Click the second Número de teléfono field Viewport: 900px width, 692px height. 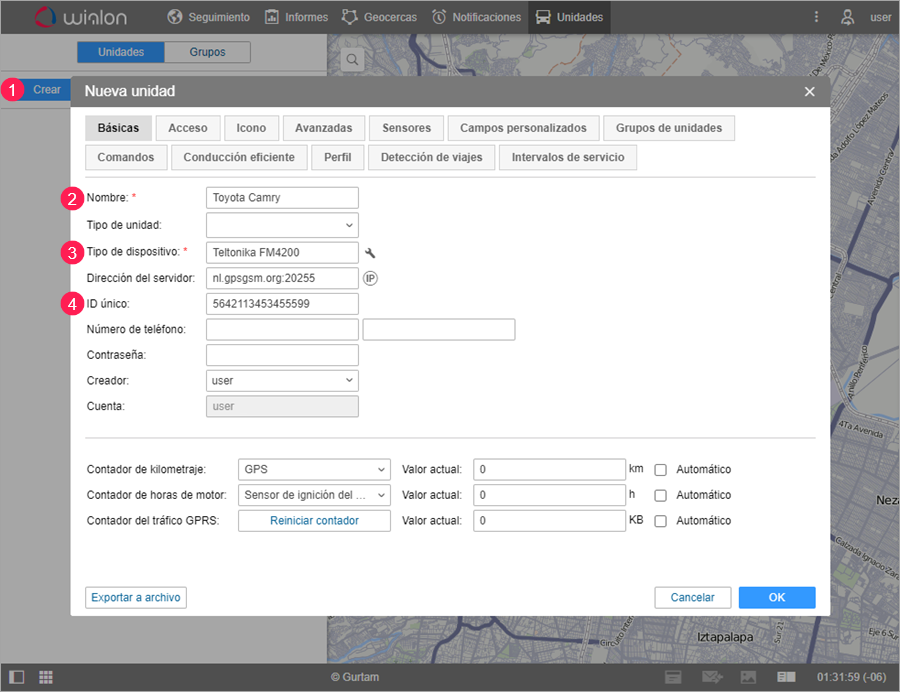pyautogui.click(x=439, y=329)
